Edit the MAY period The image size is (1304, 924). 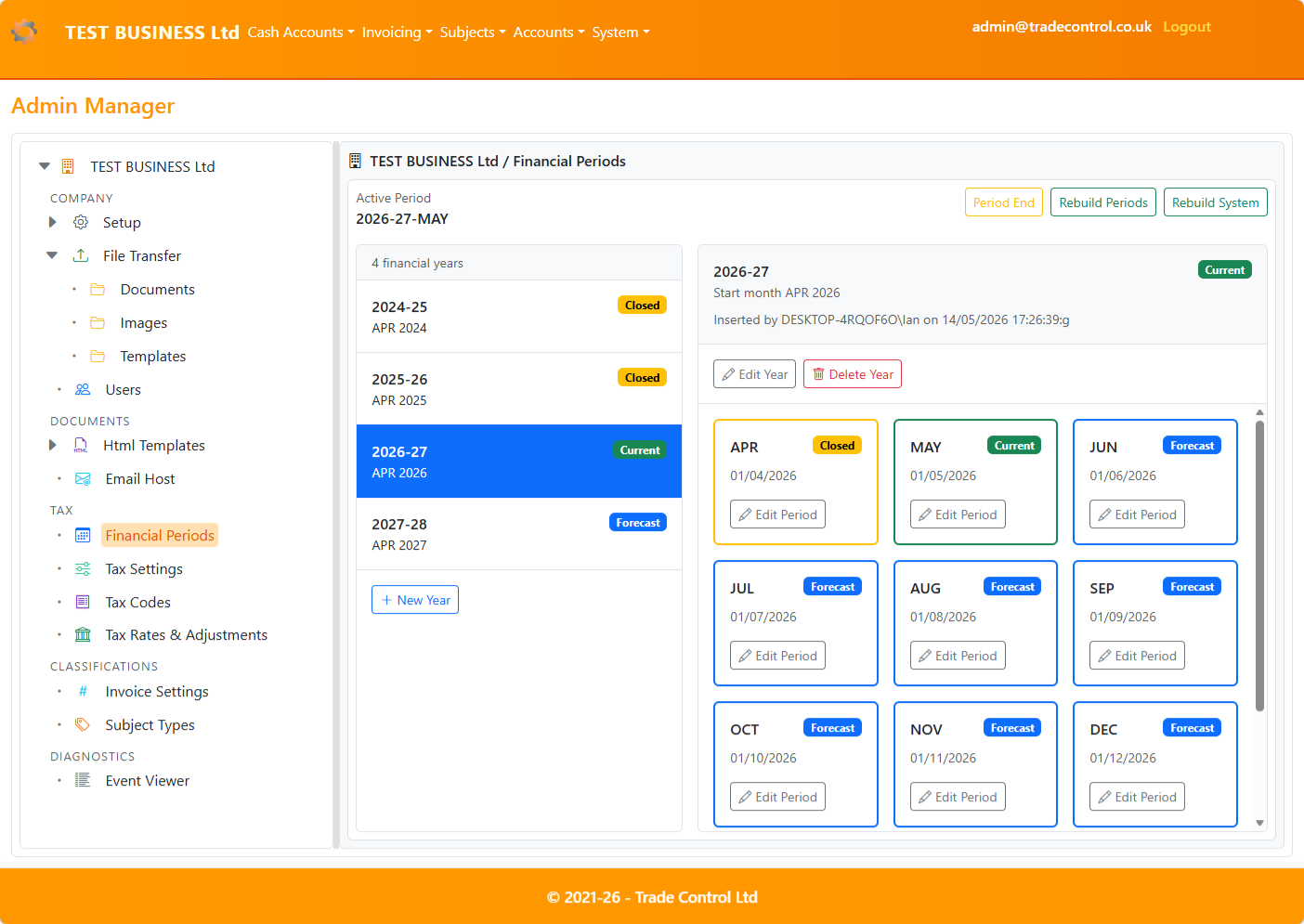pyautogui.click(x=958, y=514)
